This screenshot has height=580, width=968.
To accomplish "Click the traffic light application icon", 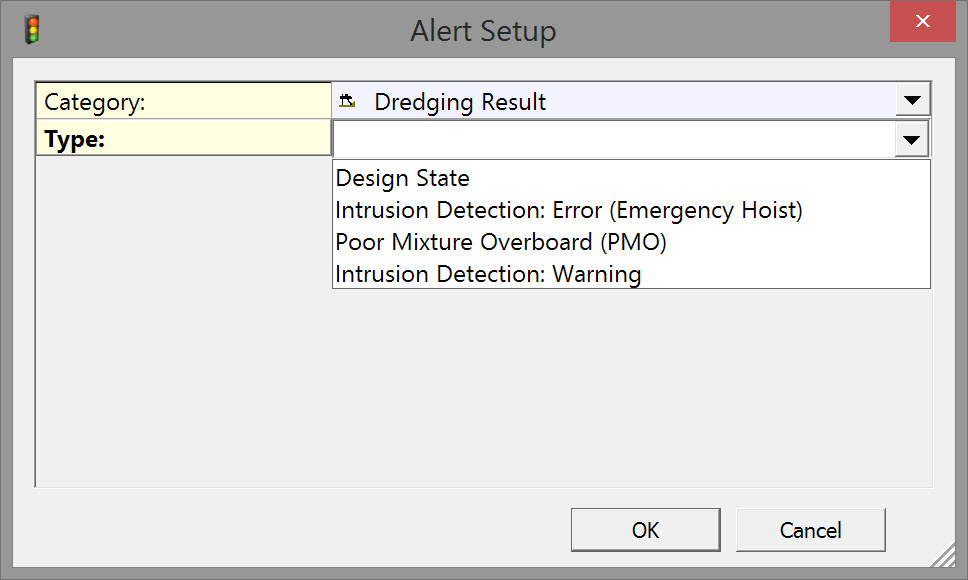I will click(33, 30).
